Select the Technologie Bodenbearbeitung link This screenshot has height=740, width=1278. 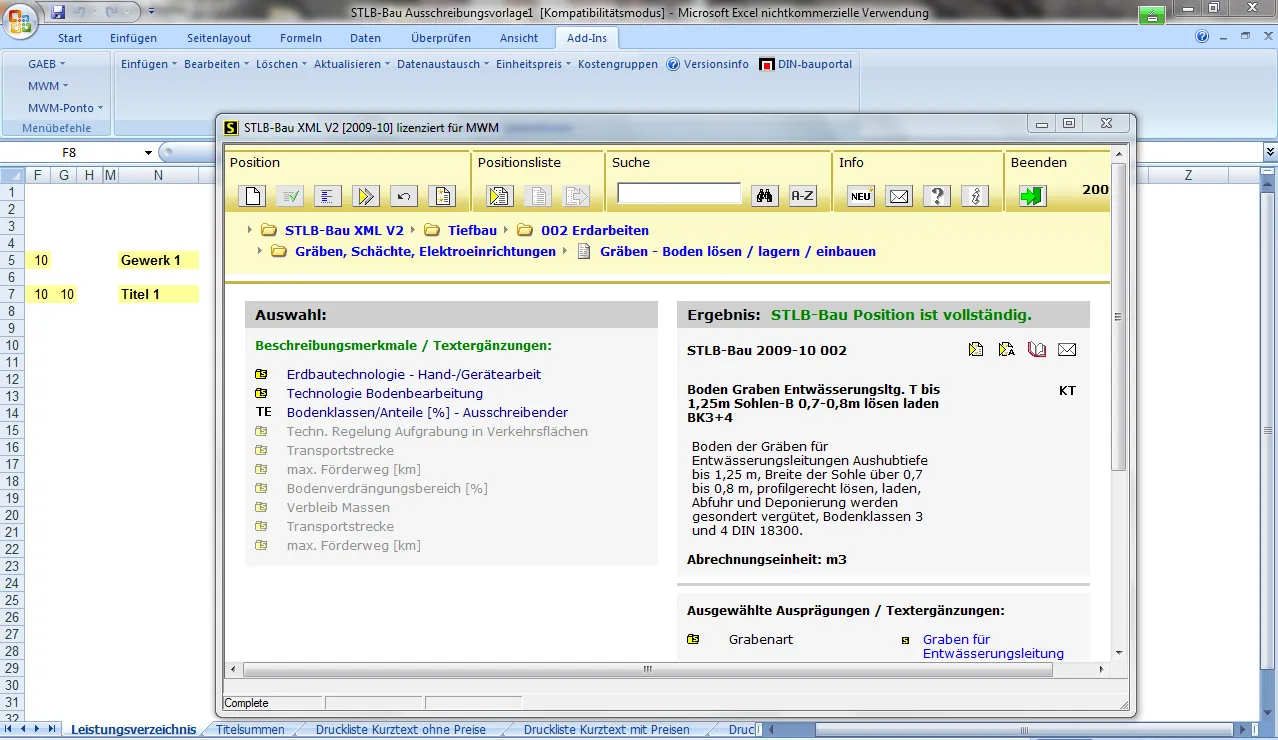pyautogui.click(x=385, y=394)
